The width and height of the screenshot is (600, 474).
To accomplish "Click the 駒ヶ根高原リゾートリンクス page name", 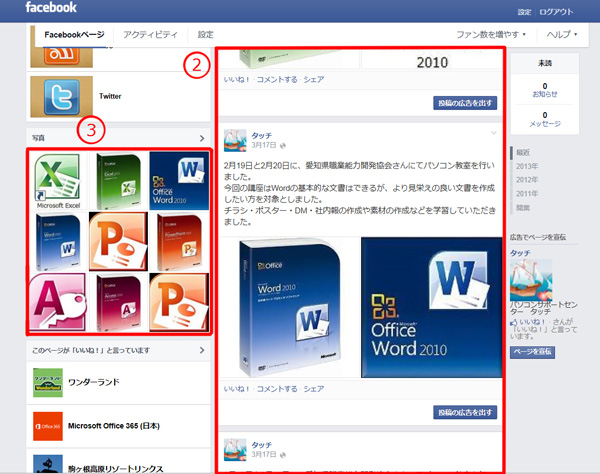I will click(116, 469).
